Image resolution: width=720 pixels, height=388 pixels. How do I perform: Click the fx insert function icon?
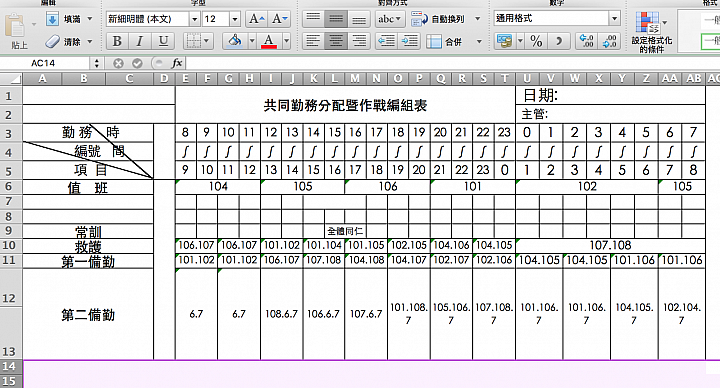pyautogui.click(x=177, y=63)
